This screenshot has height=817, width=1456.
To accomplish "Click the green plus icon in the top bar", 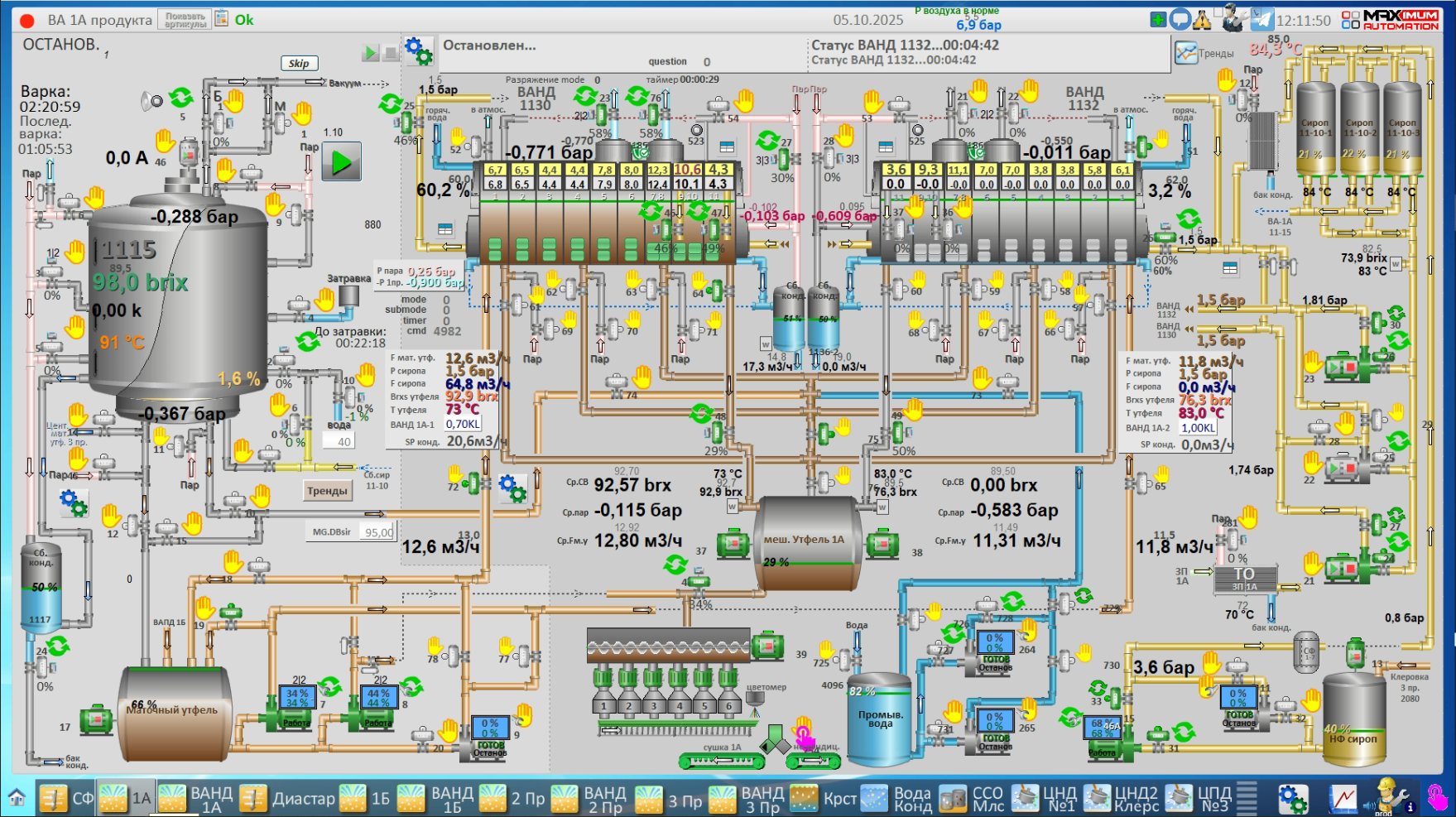I will (x=1159, y=19).
